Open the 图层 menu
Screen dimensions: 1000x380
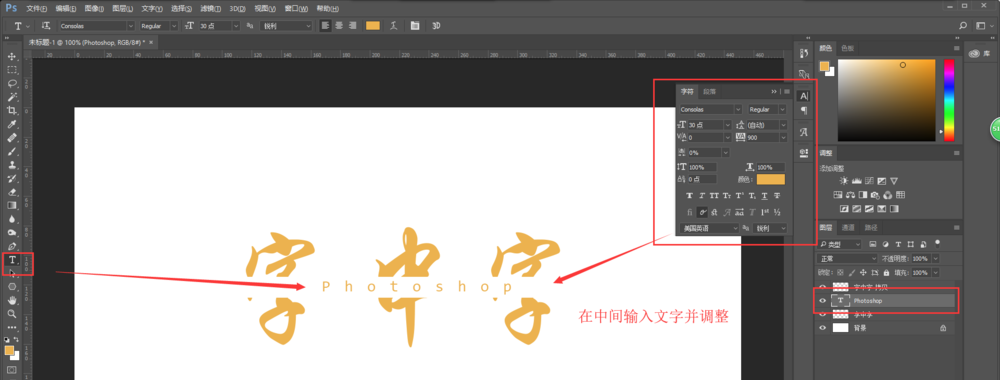tap(123, 9)
